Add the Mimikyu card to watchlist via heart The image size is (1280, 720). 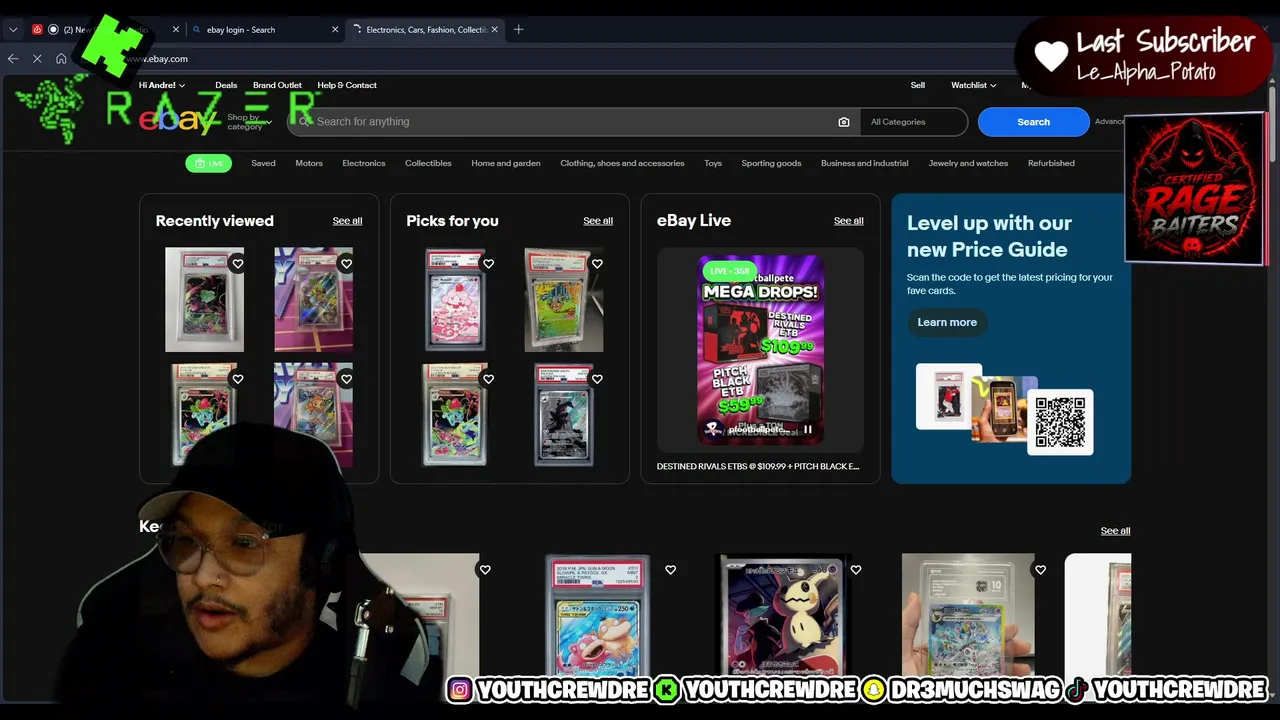855,570
